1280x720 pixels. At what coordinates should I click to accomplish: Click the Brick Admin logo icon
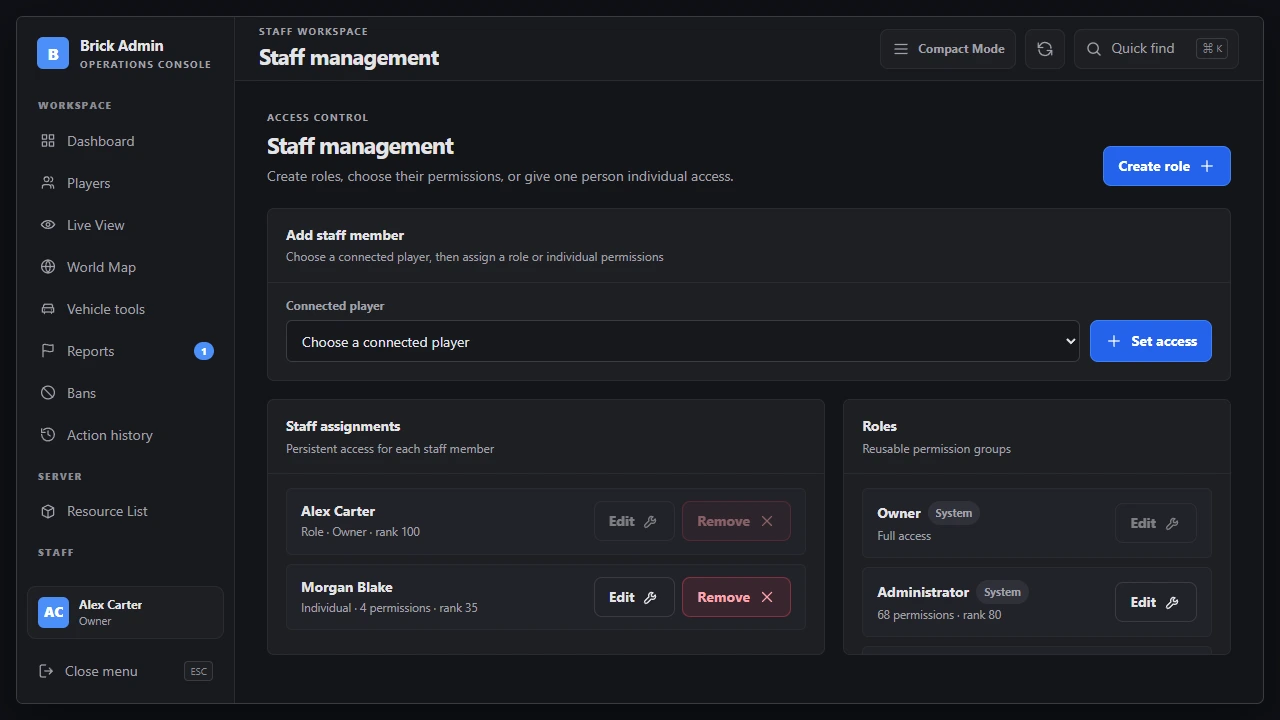53,53
